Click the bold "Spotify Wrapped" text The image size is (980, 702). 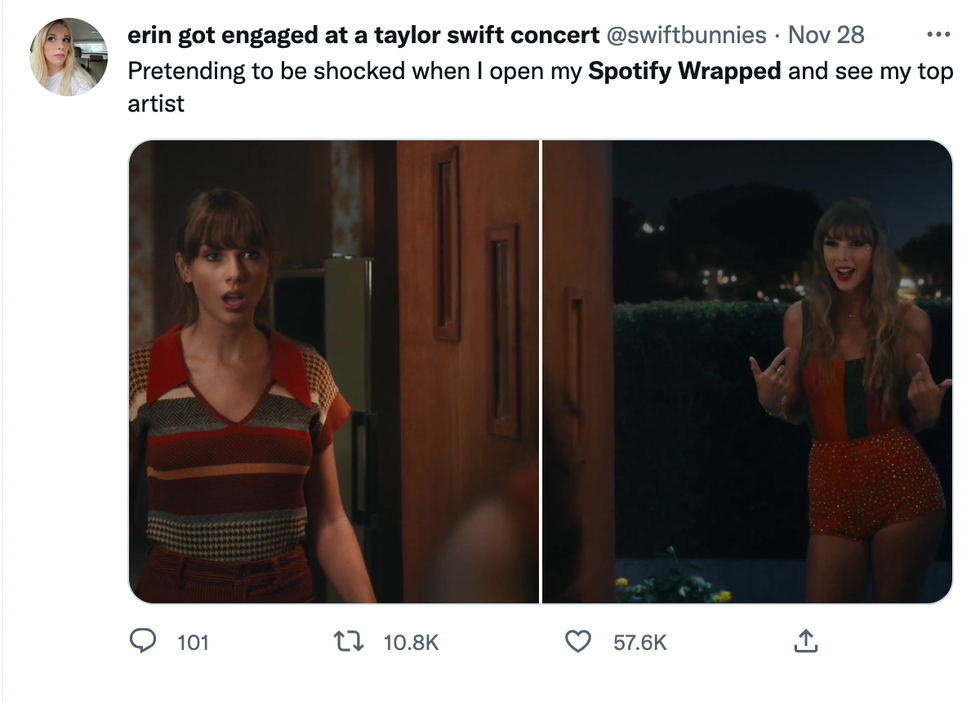[685, 73]
